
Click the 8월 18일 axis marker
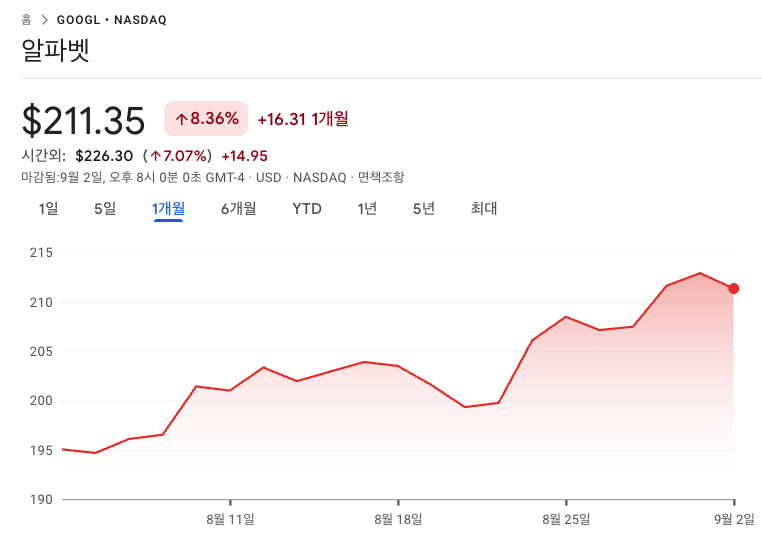click(x=398, y=519)
